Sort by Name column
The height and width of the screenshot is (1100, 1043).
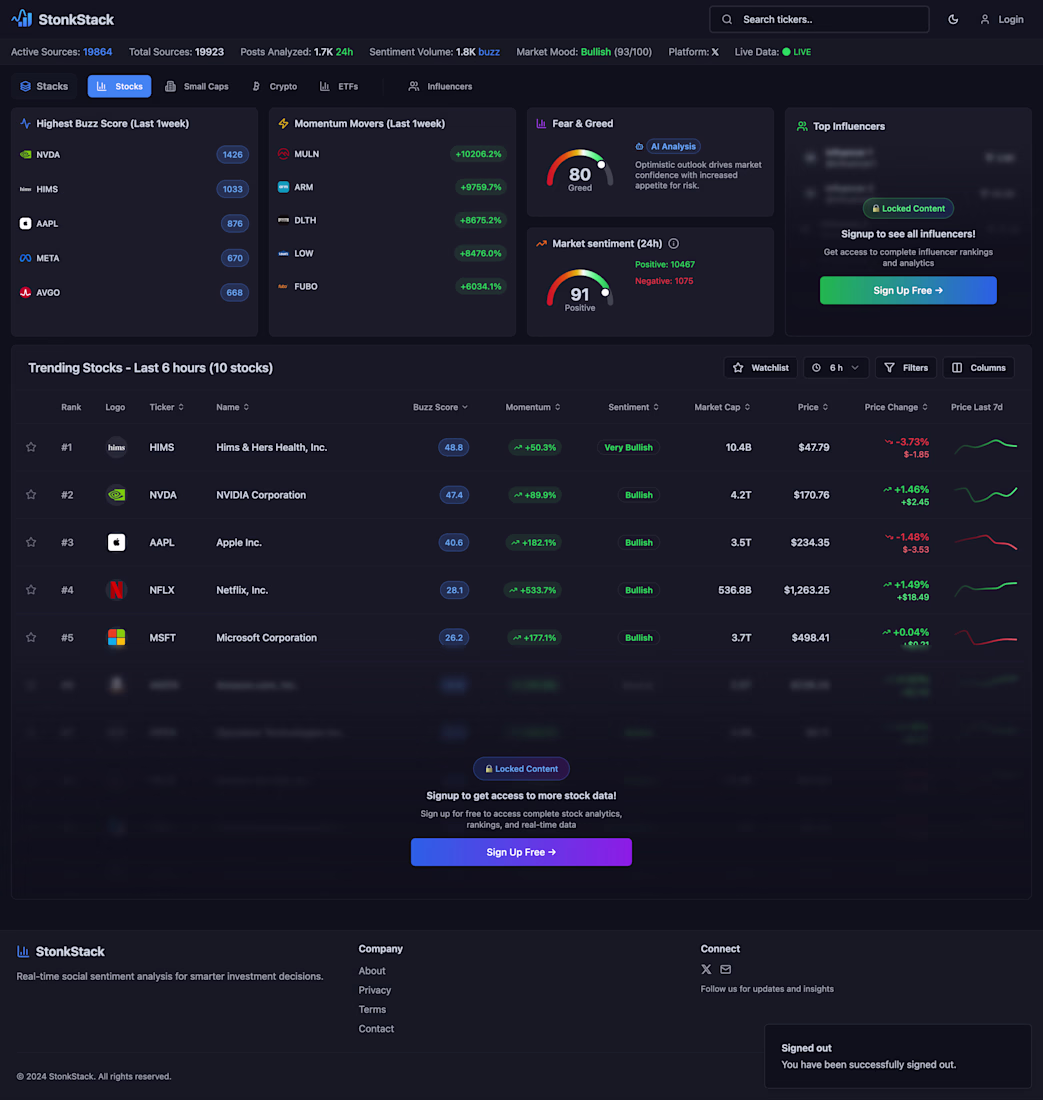tap(232, 407)
